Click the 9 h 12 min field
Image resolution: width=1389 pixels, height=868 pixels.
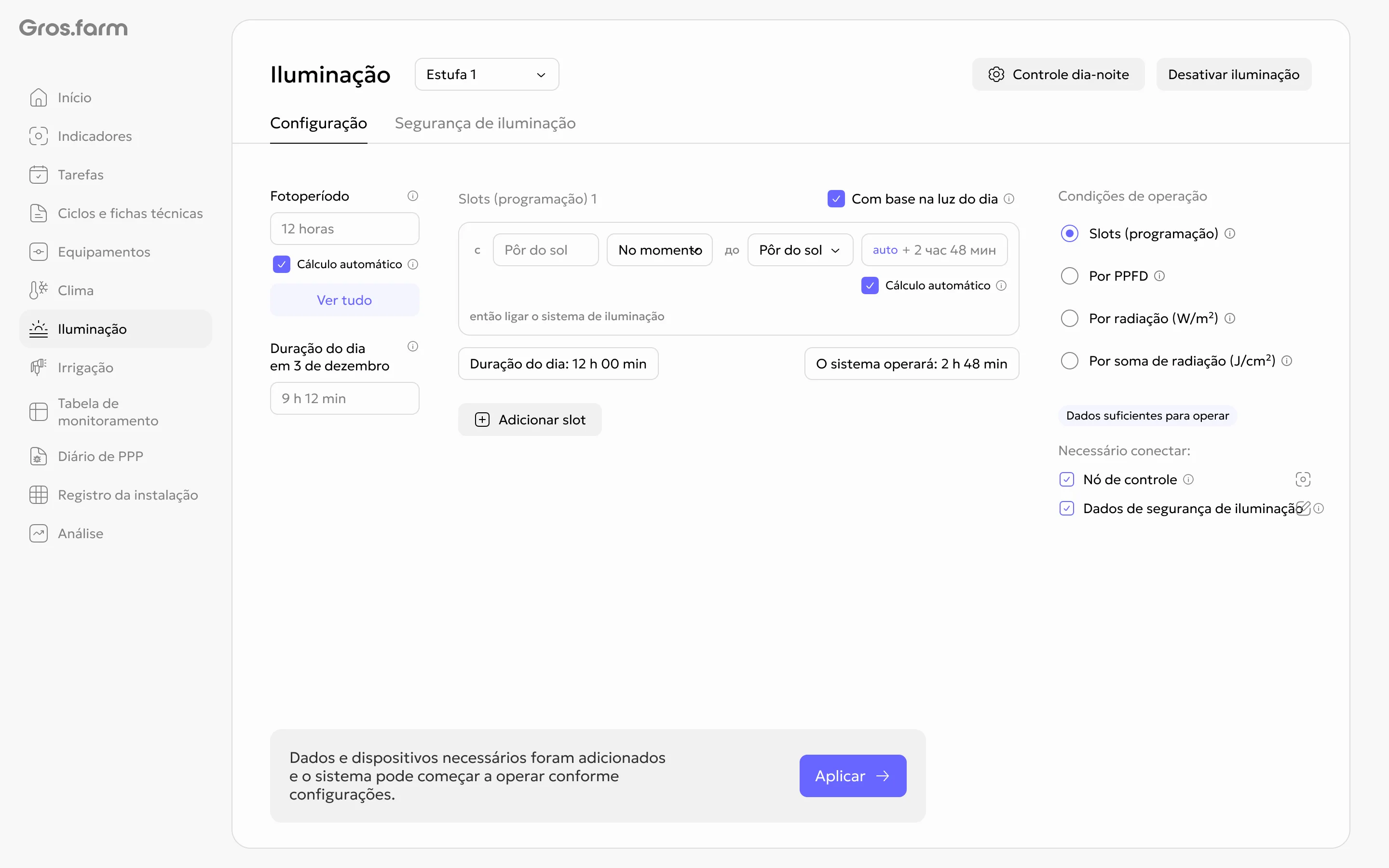[x=344, y=398]
